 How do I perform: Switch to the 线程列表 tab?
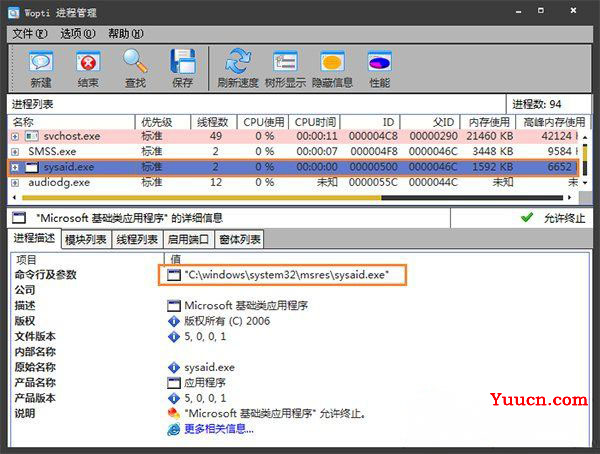(x=137, y=240)
